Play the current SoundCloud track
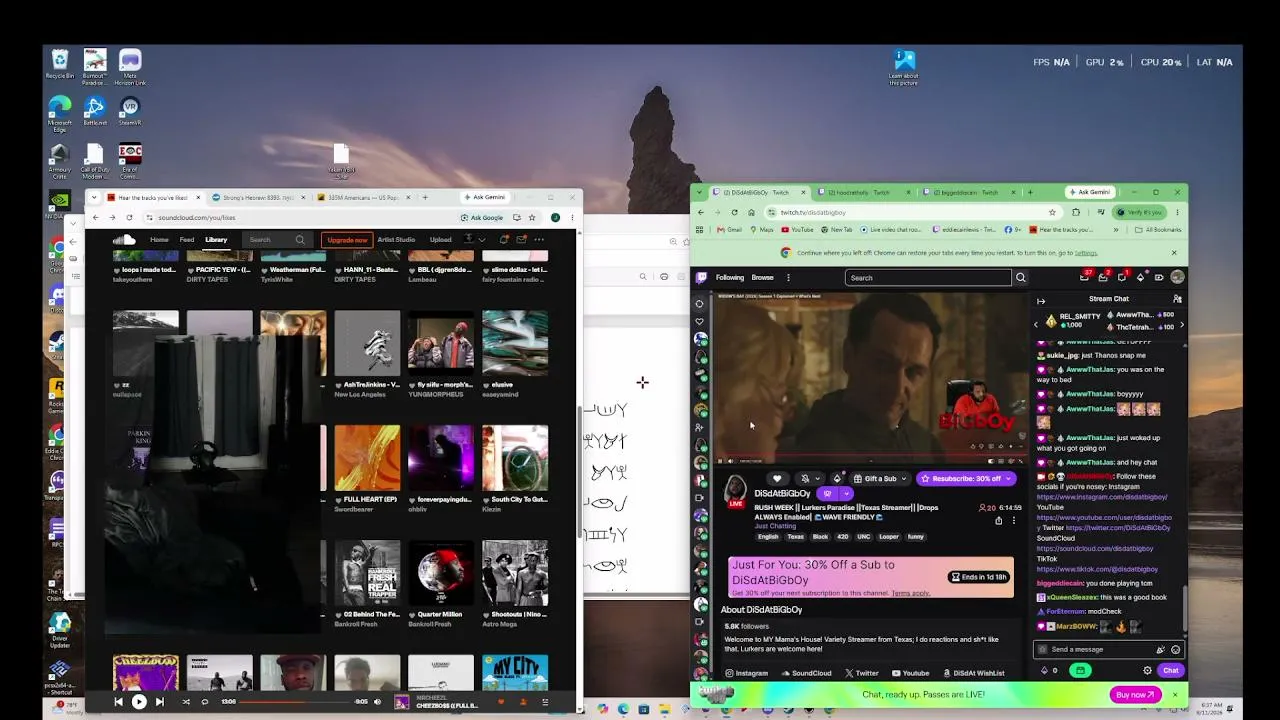The height and width of the screenshot is (720, 1280). click(x=139, y=702)
